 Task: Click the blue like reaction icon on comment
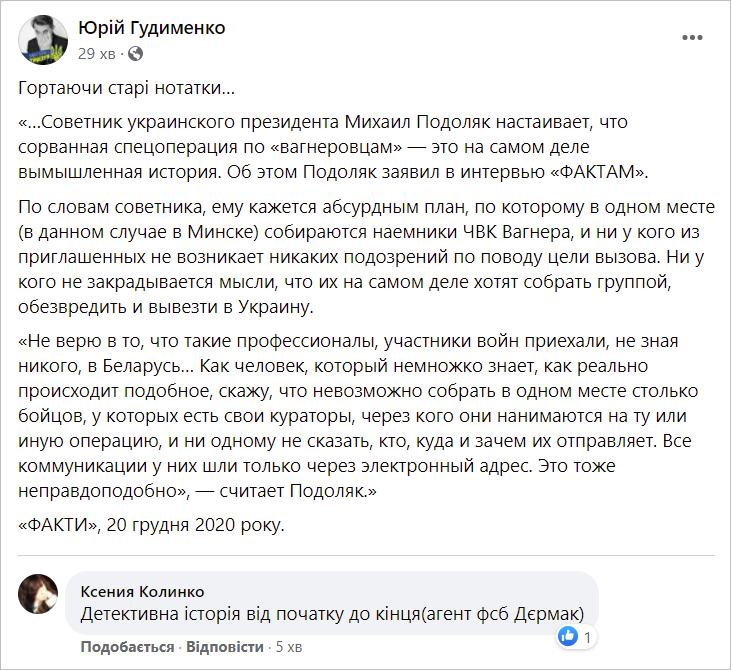(x=569, y=635)
